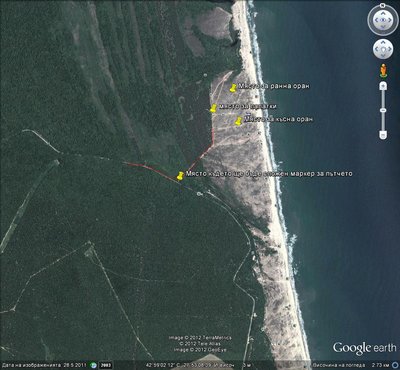
Task: Click the eye center of look joystick
Action: pos(383,20)
